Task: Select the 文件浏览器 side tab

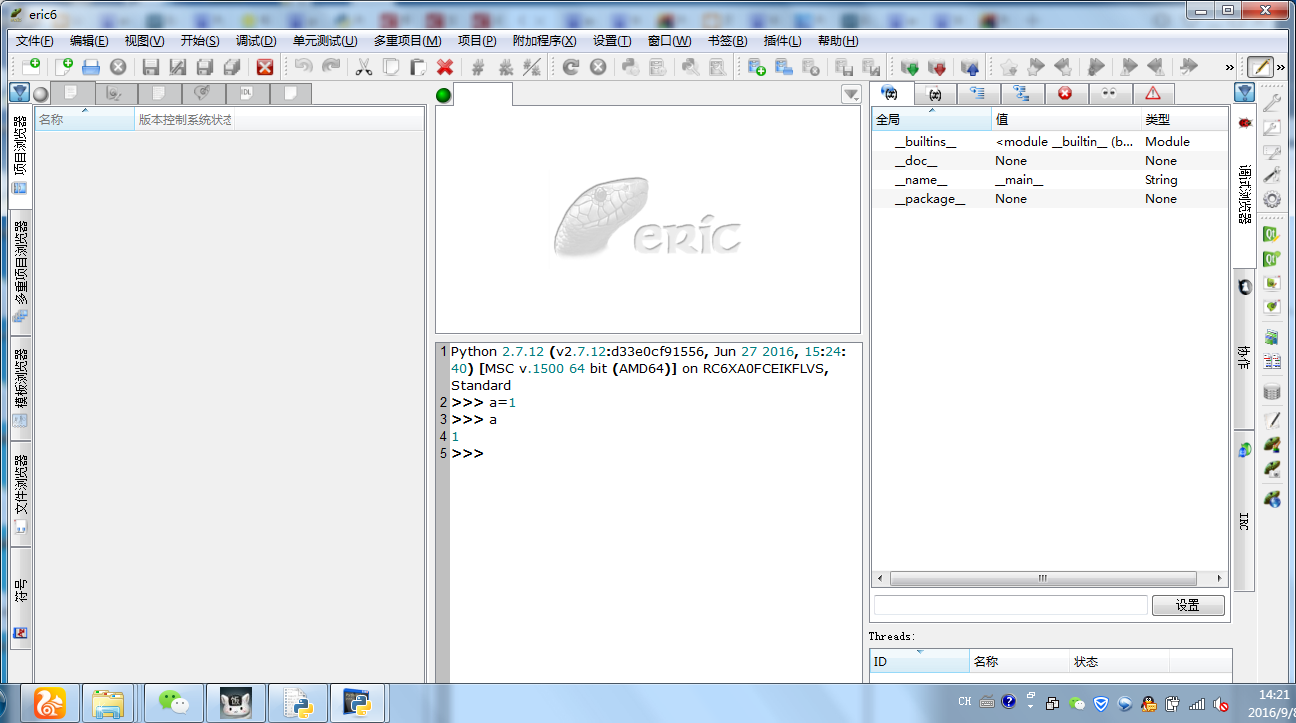Action: tap(20, 494)
